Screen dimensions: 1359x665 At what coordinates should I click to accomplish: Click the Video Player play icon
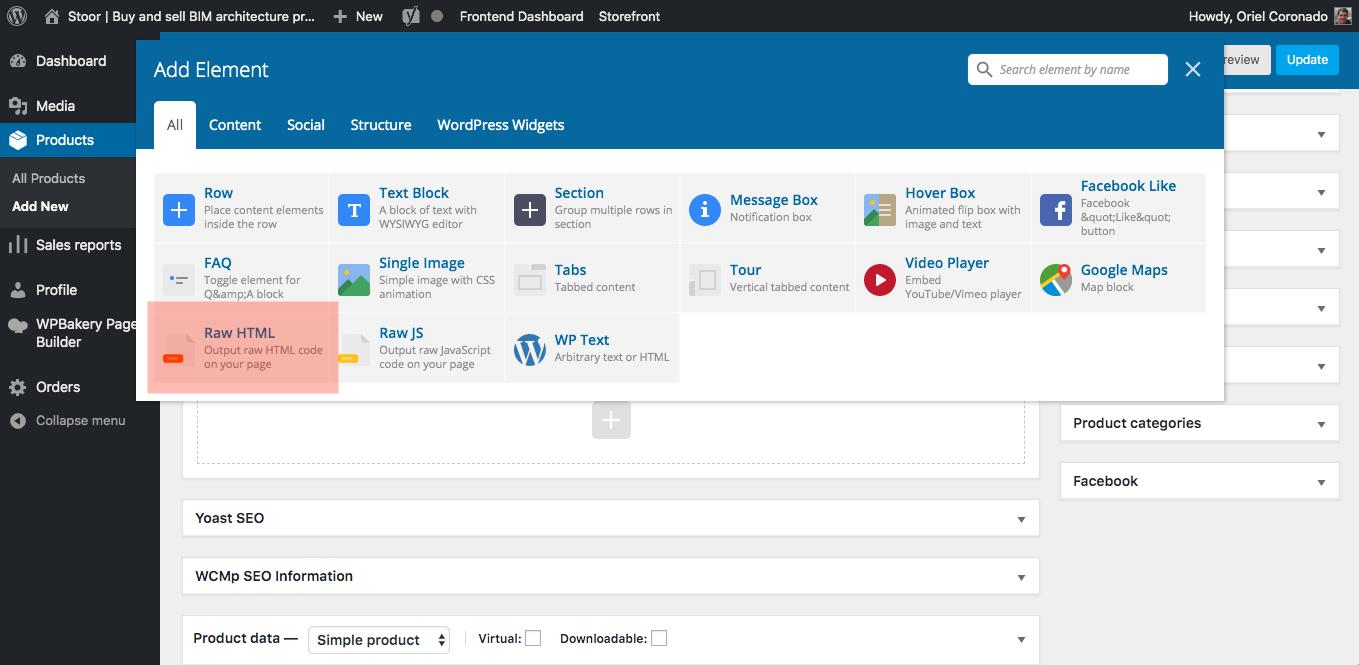pyautogui.click(x=880, y=280)
